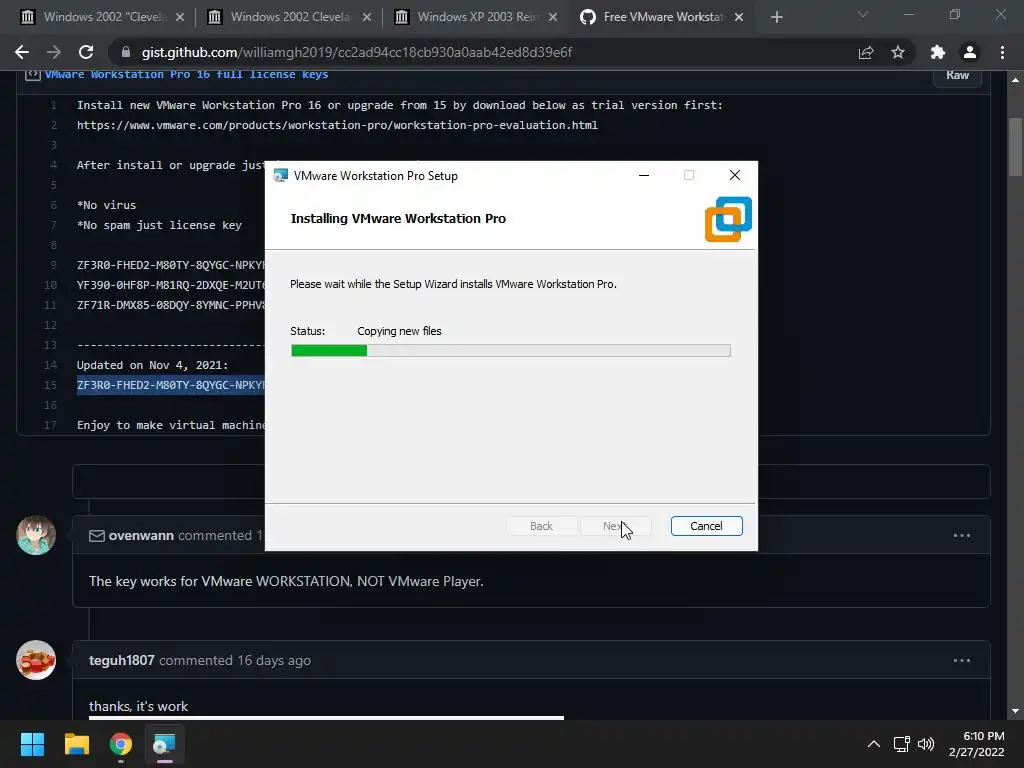This screenshot has width=1024, height=768.
Task: Click disabled Next button in setup
Action: click(615, 526)
